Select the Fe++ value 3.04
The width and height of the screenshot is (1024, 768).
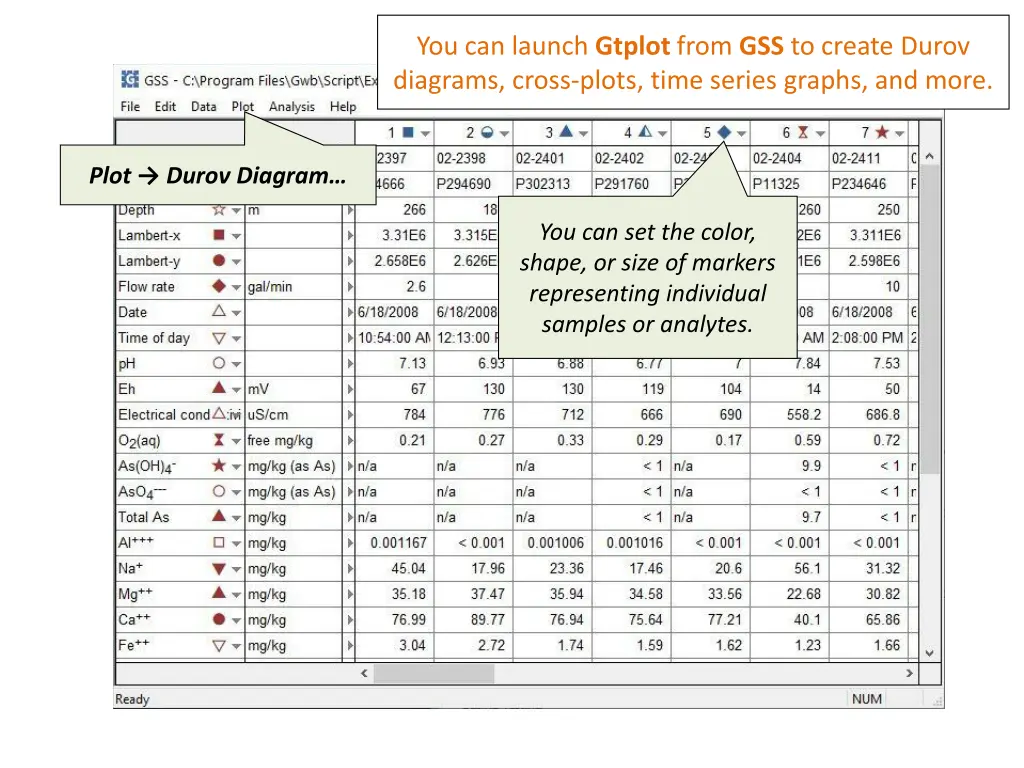click(394, 646)
